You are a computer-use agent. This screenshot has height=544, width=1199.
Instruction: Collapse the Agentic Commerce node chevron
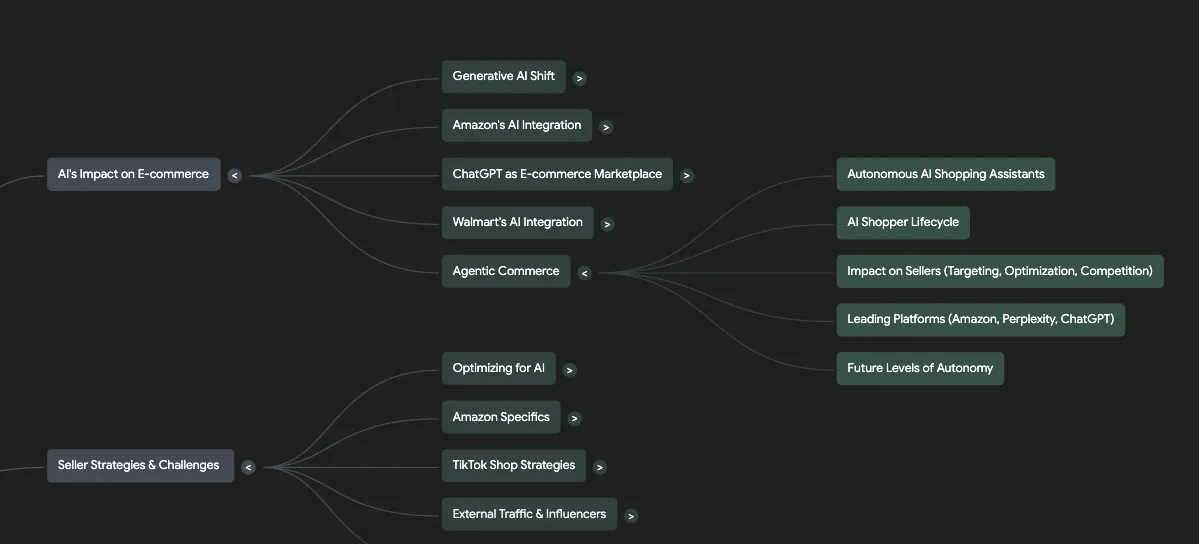click(584, 273)
